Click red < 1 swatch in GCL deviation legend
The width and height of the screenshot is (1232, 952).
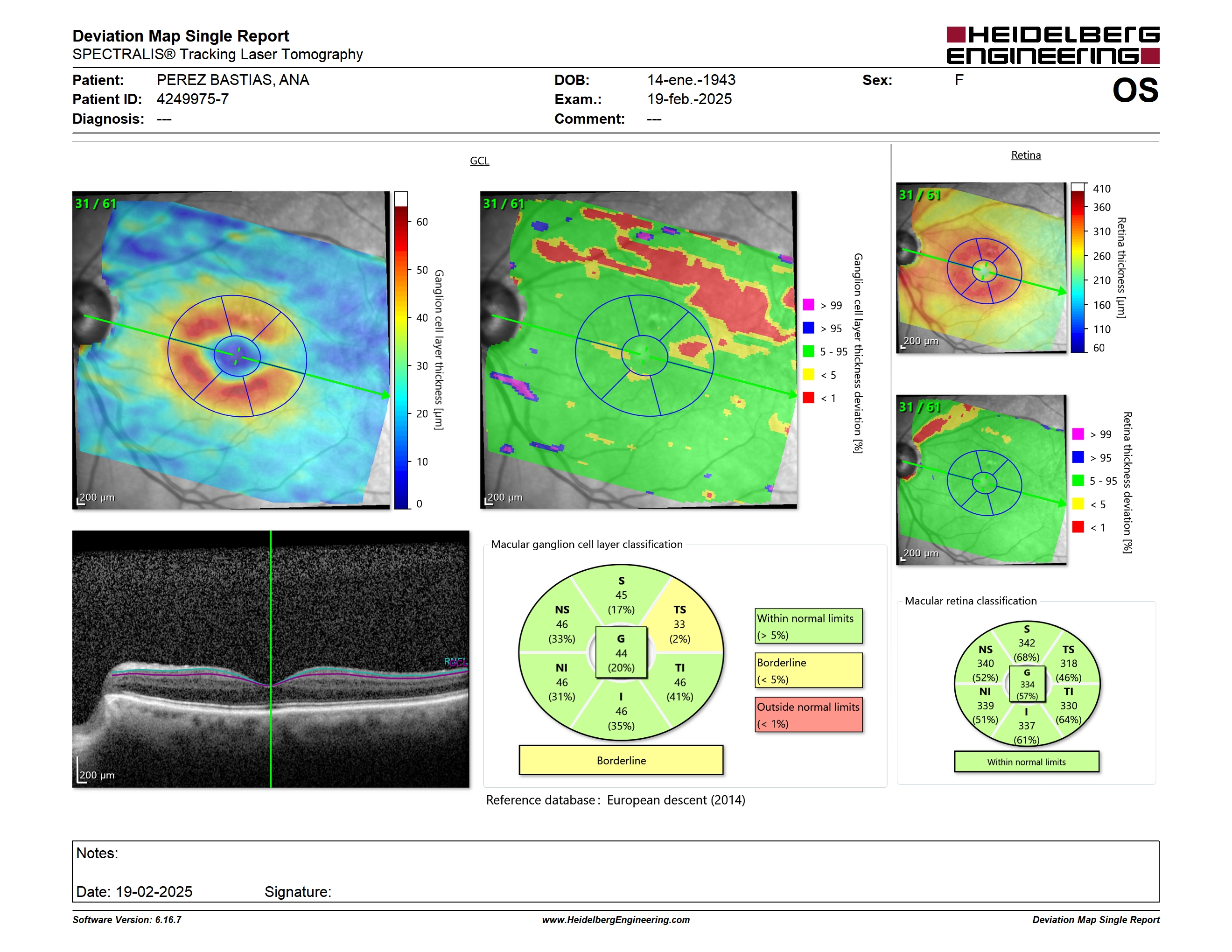click(808, 398)
